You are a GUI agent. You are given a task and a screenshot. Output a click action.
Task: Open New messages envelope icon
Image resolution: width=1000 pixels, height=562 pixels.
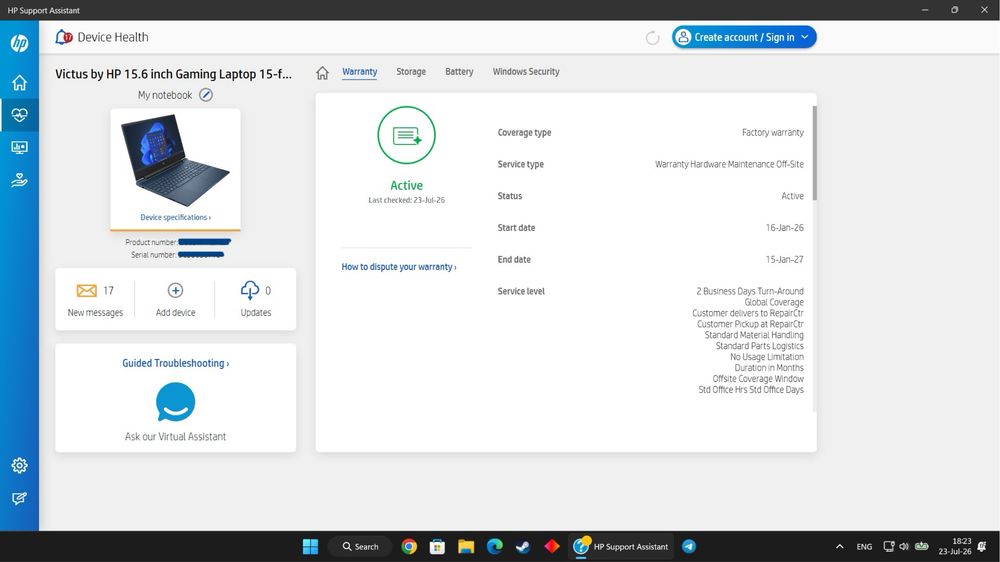coord(87,291)
